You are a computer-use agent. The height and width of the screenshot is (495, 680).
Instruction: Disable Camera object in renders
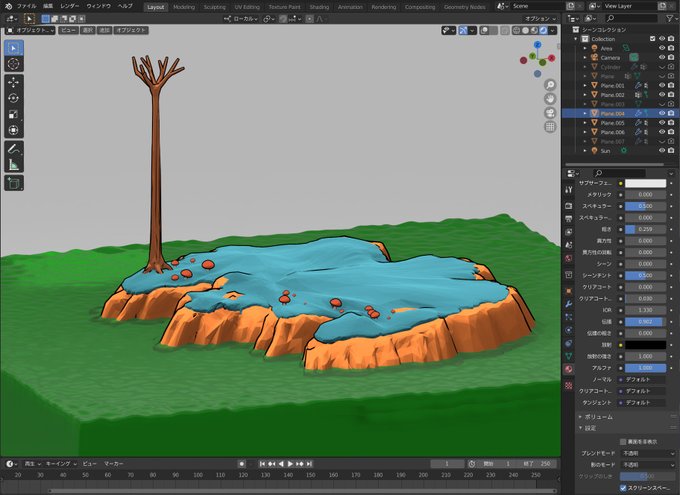pyautogui.click(x=671, y=57)
